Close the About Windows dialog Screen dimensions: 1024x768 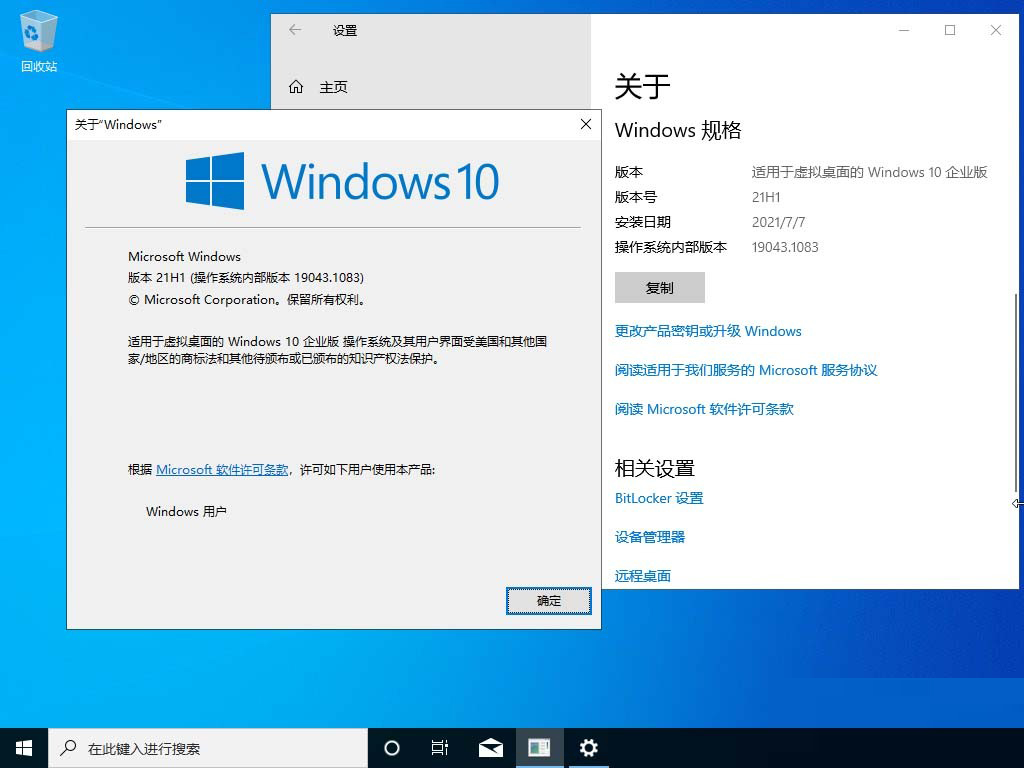click(x=586, y=124)
